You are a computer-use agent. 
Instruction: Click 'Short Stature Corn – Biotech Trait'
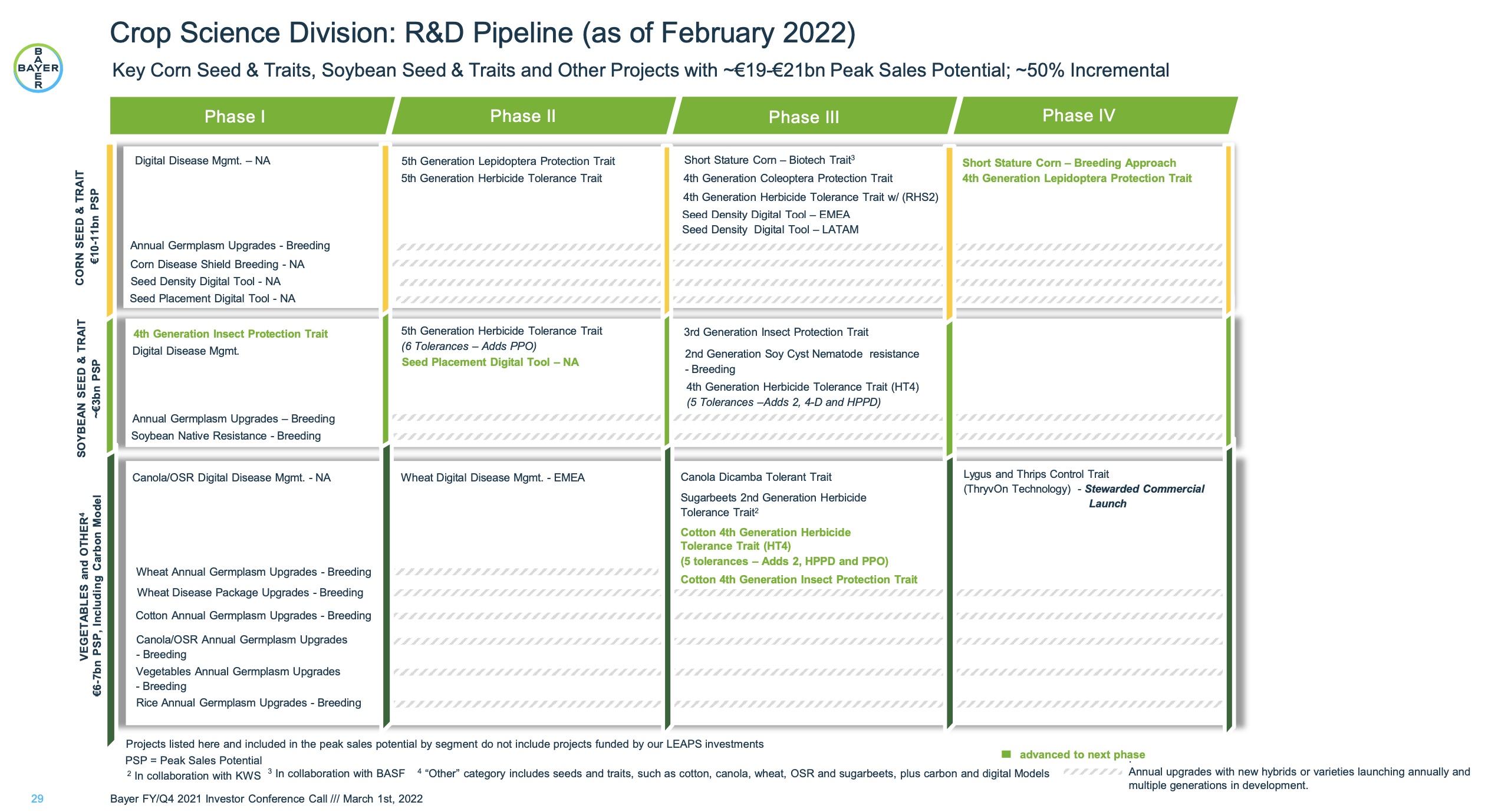pyautogui.click(x=769, y=160)
